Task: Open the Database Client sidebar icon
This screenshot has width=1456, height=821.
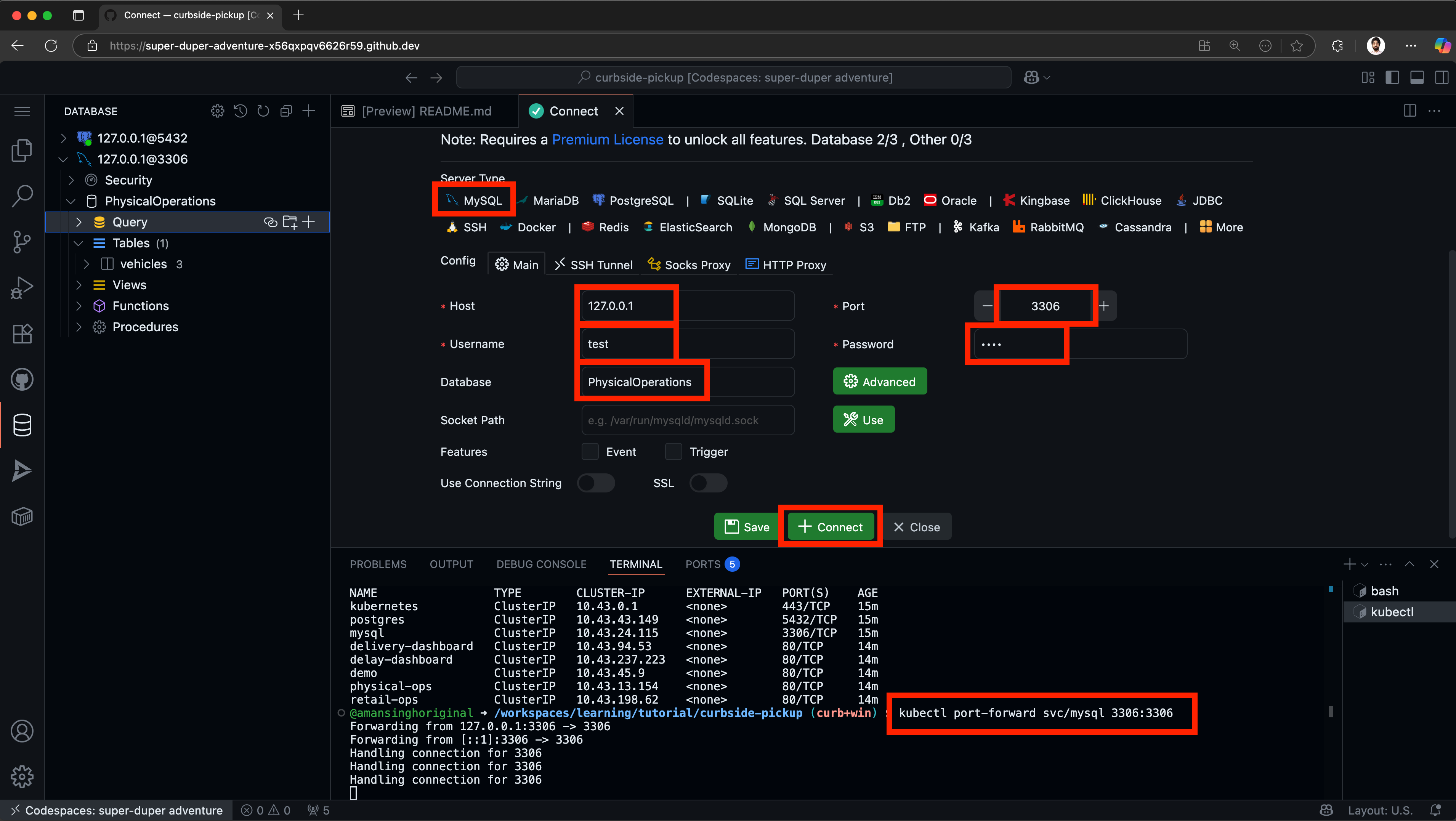Action: 22,425
